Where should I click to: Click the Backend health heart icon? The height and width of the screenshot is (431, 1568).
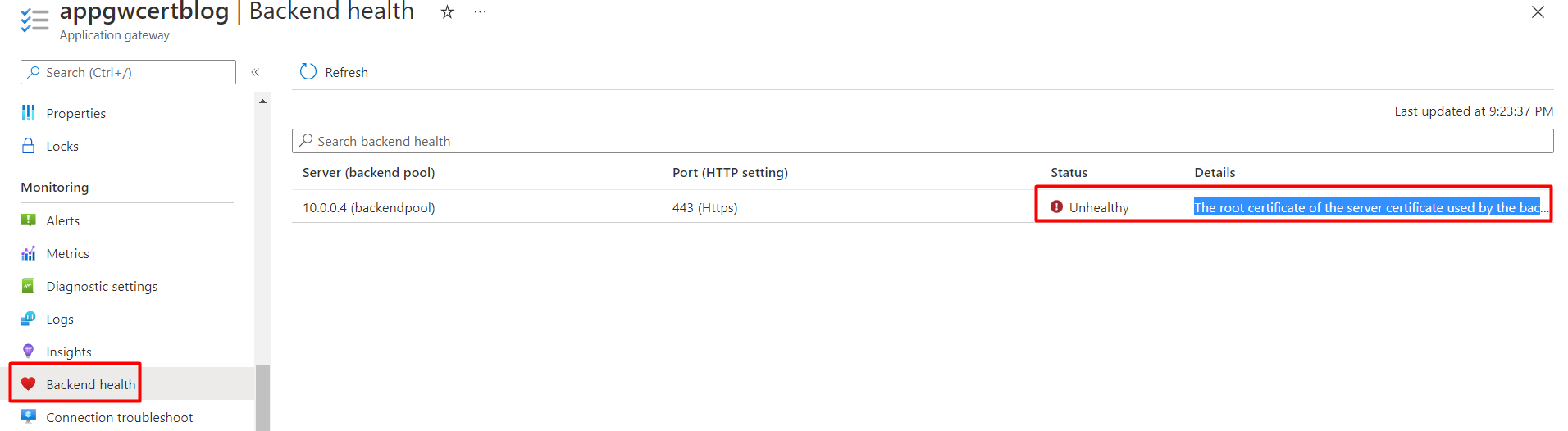click(x=29, y=384)
